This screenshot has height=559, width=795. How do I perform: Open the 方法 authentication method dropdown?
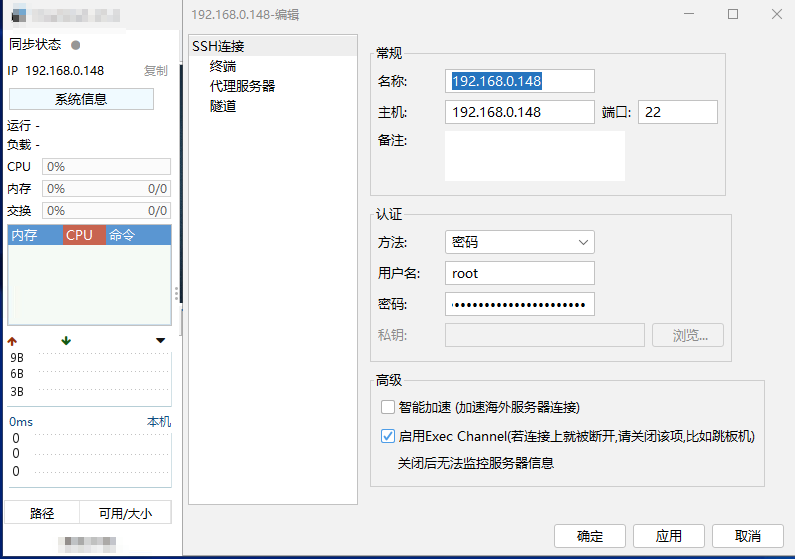(519, 242)
